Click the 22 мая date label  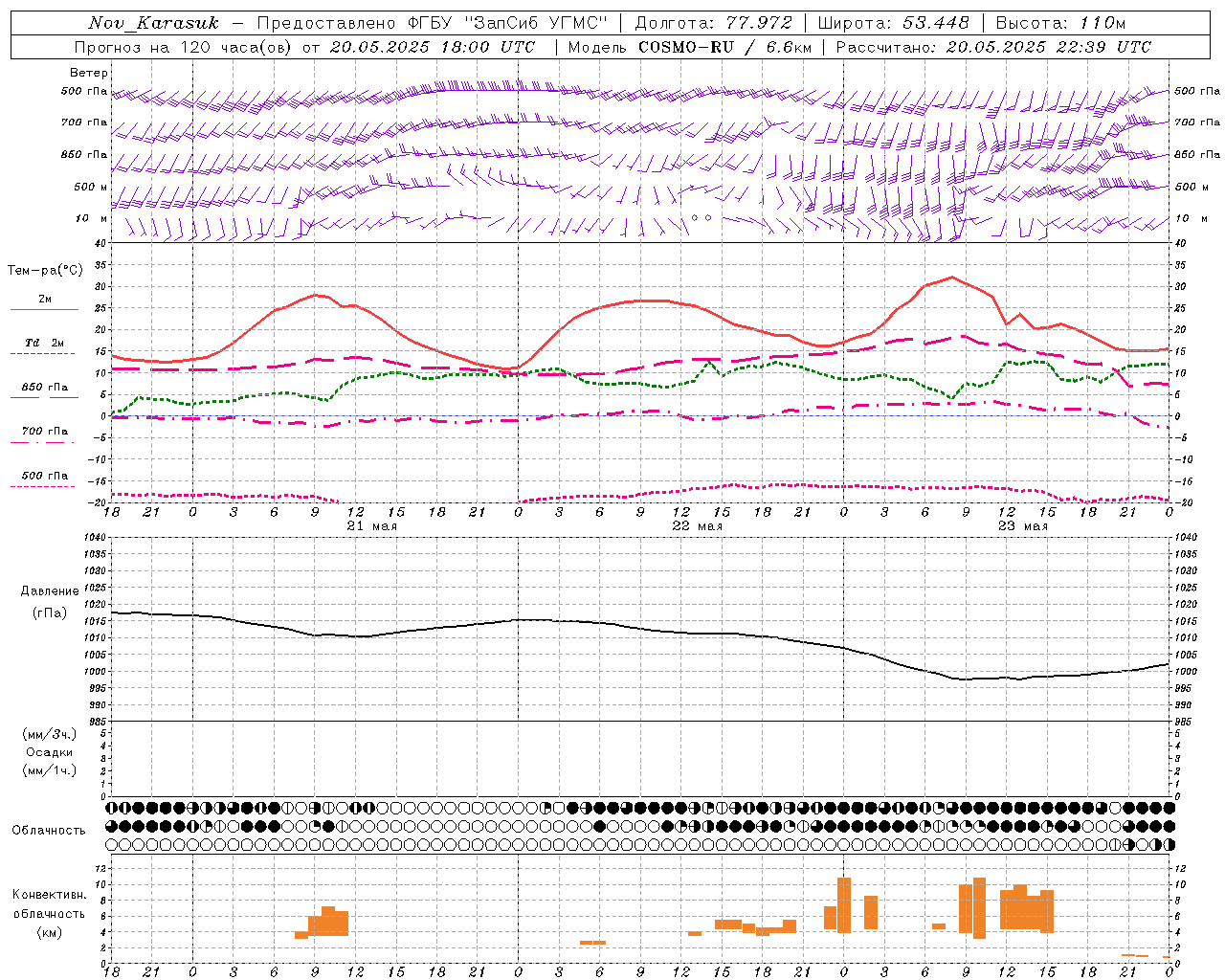(x=697, y=526)
